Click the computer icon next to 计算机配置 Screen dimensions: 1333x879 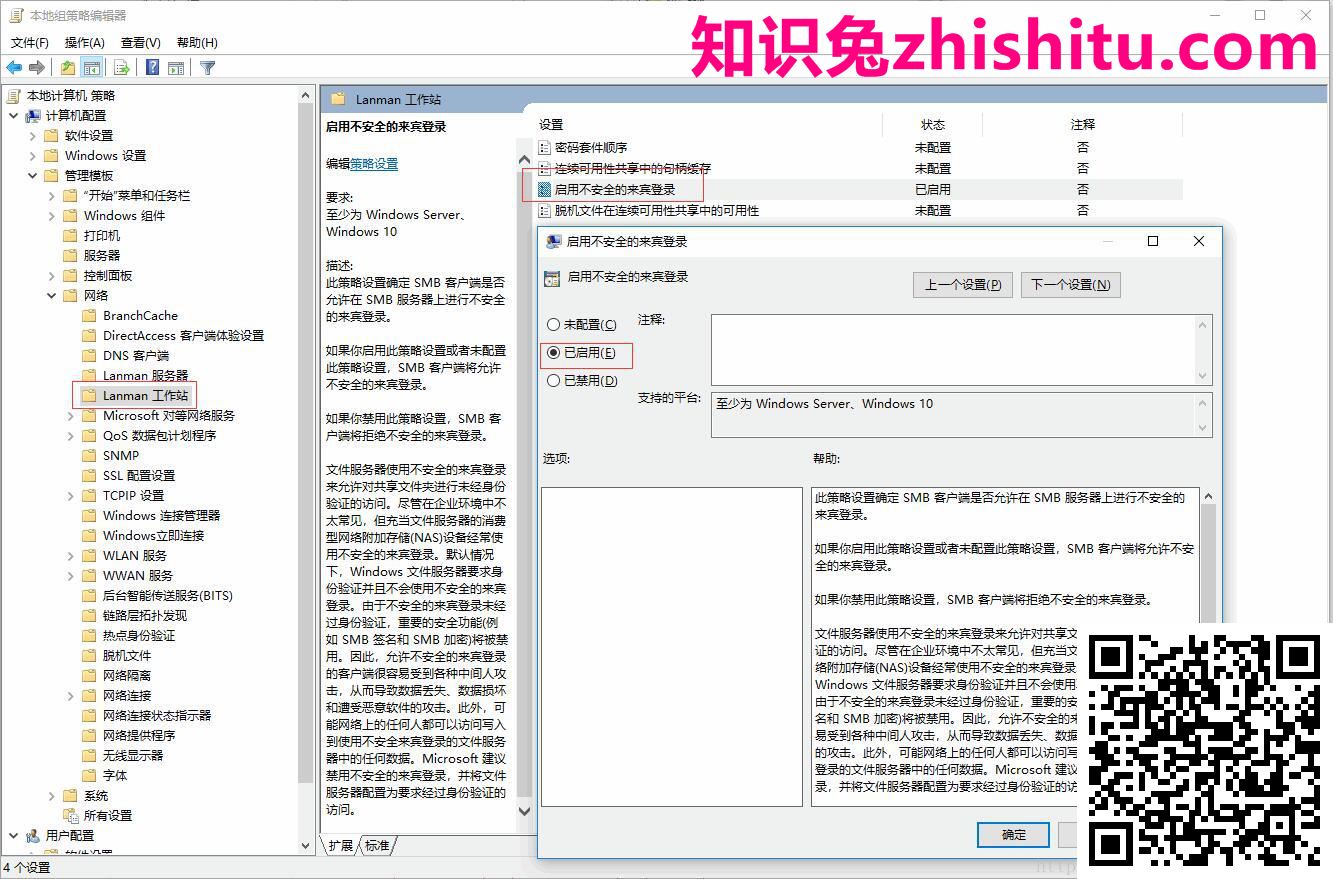[x=33, y=115]
